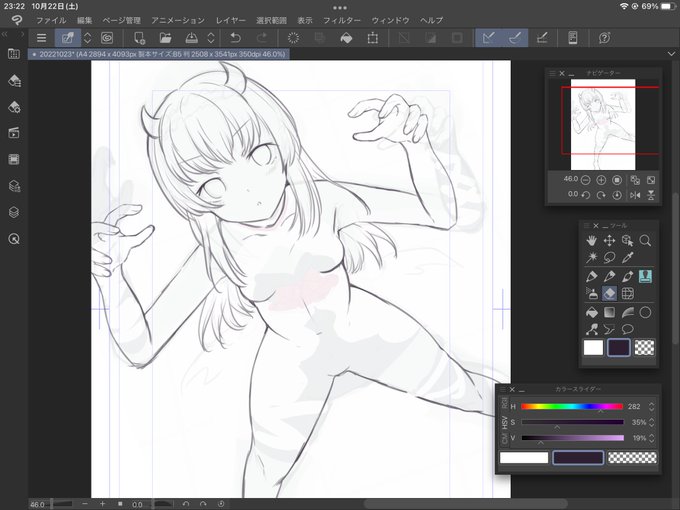Open command bar hamburger menu
The width and height of the screenshot is (680, 510).
tap(41, 38)
